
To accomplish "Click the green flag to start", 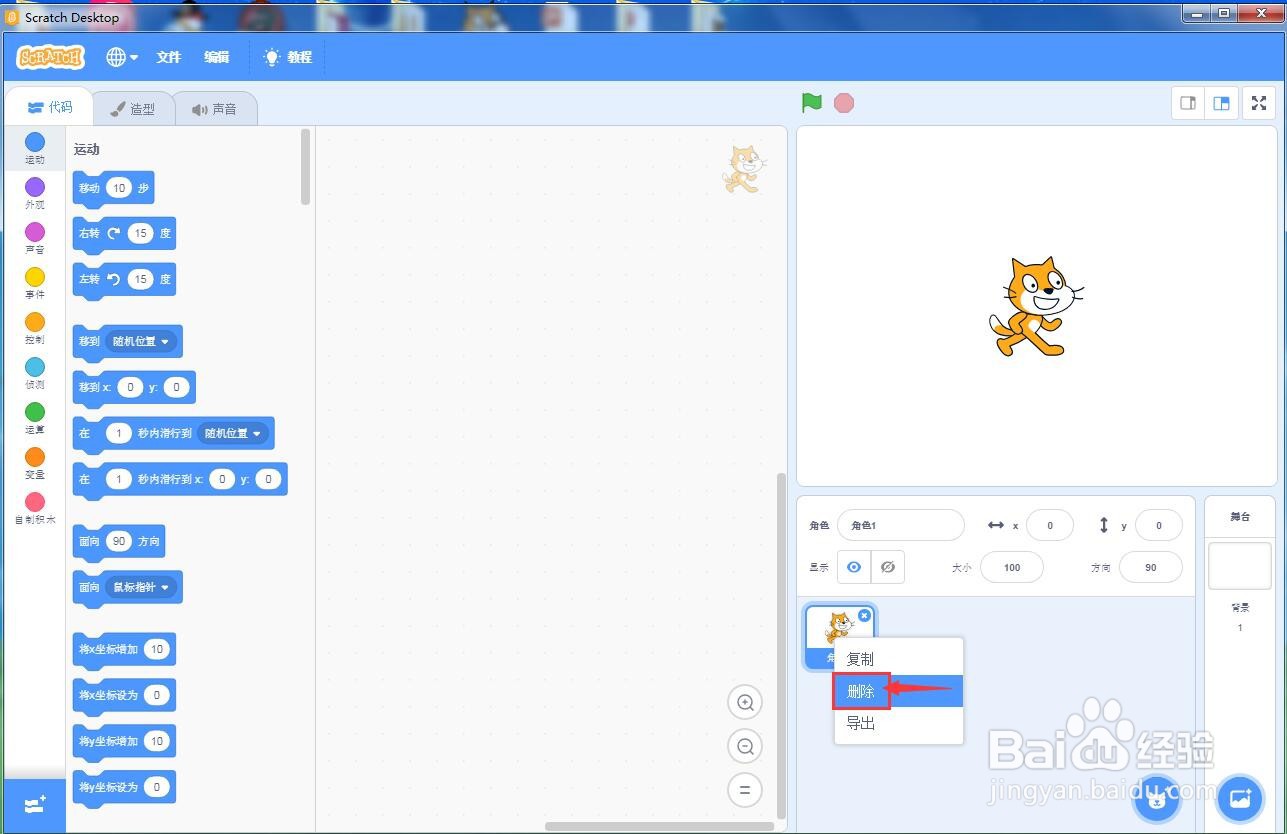I will (812, 103).
